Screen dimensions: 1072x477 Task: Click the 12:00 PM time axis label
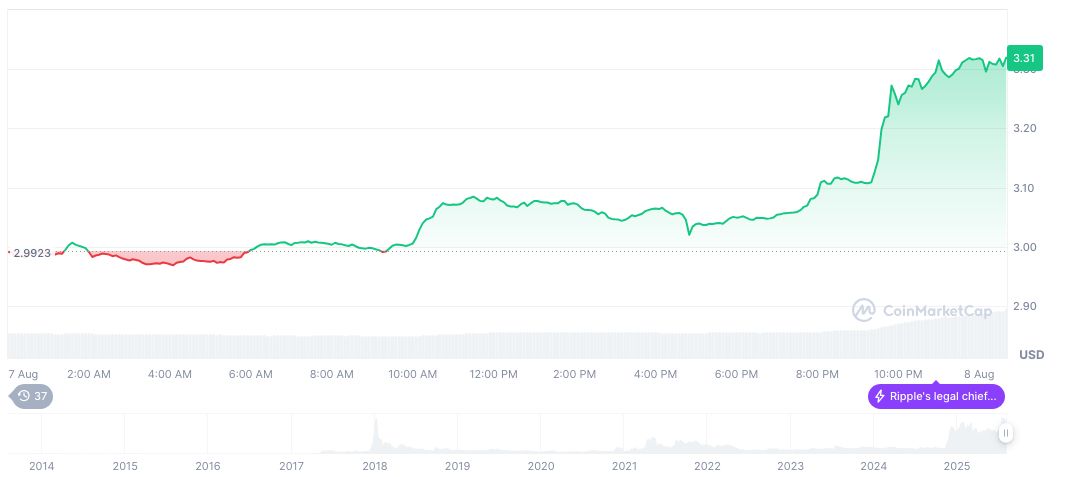pos(493,374)
